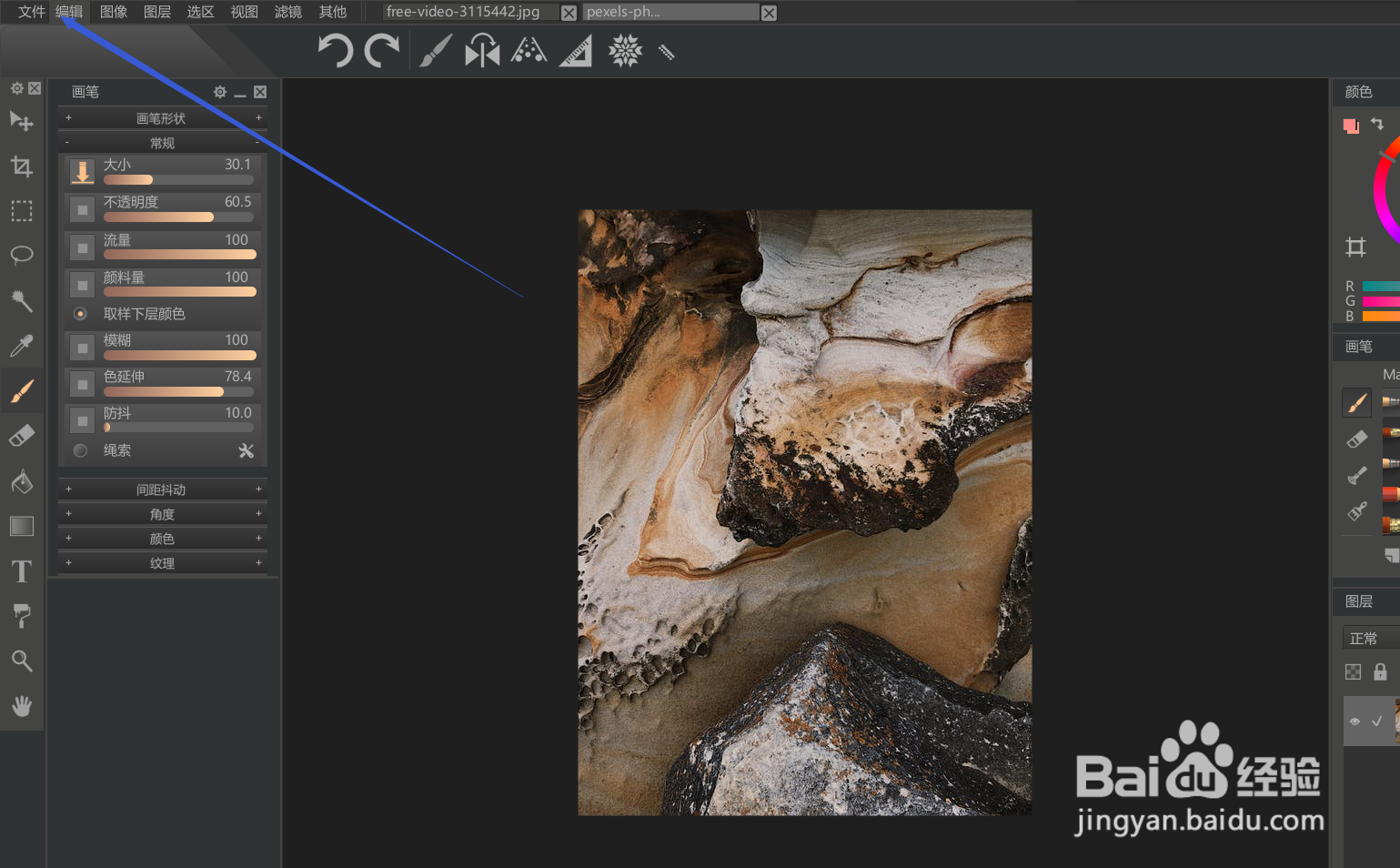Open the 图层 menu
This screenshot has height=868, width=1400.
coord(157,12)
